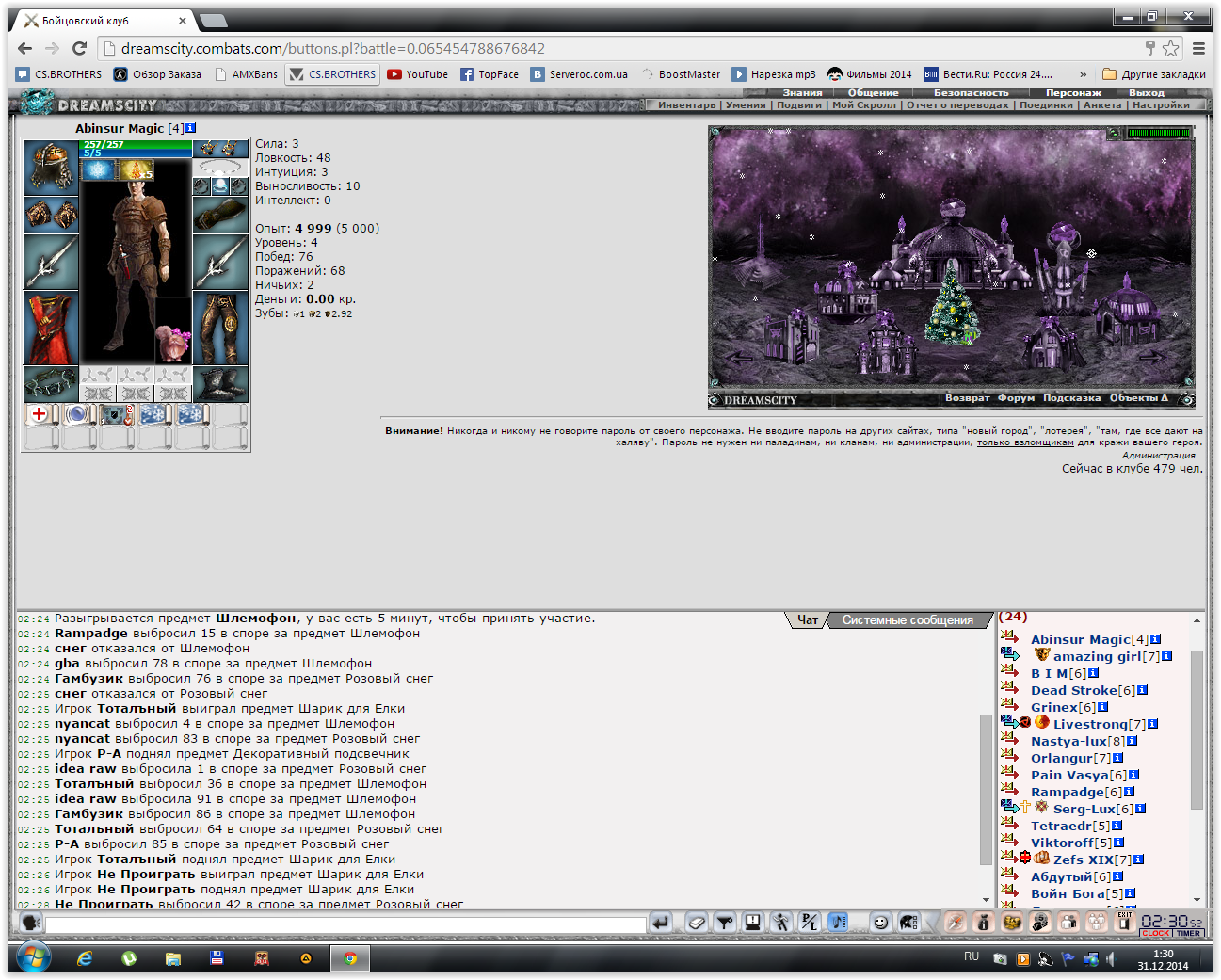Open the Умения submenu
Screen dimensions: 1221x980
746,105
